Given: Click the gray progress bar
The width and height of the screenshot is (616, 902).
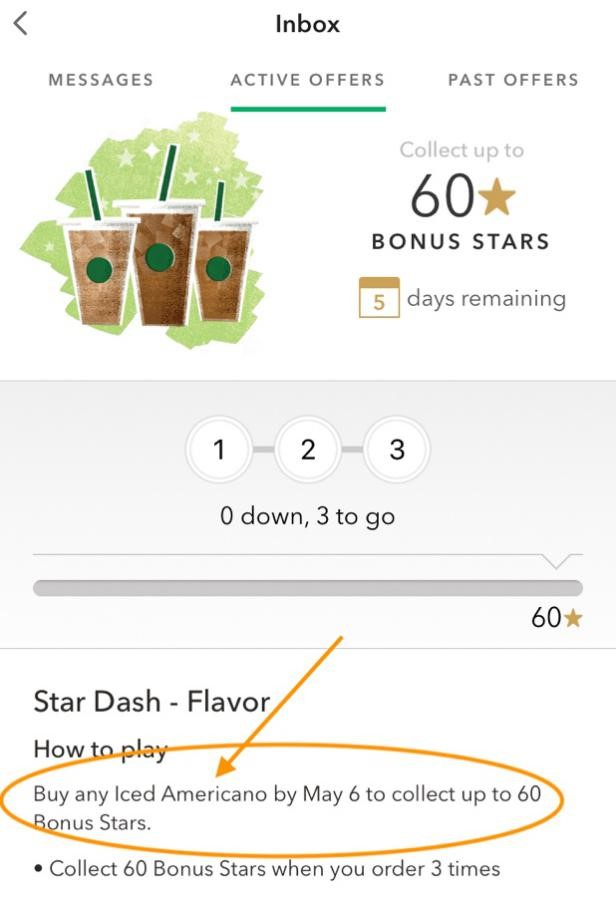Looking at the screenshot, I should [x=308, y=588].
